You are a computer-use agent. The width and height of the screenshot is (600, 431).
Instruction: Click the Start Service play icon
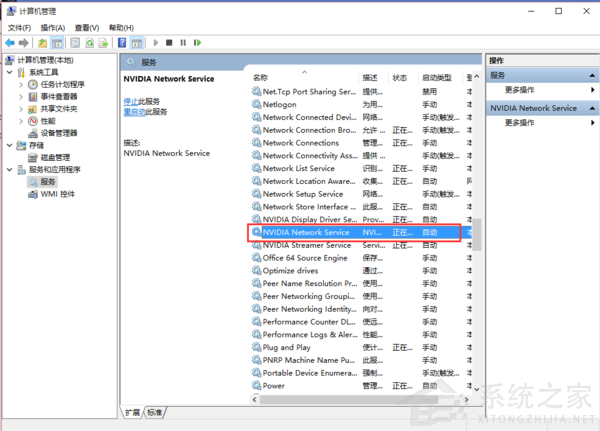point(155,43)
